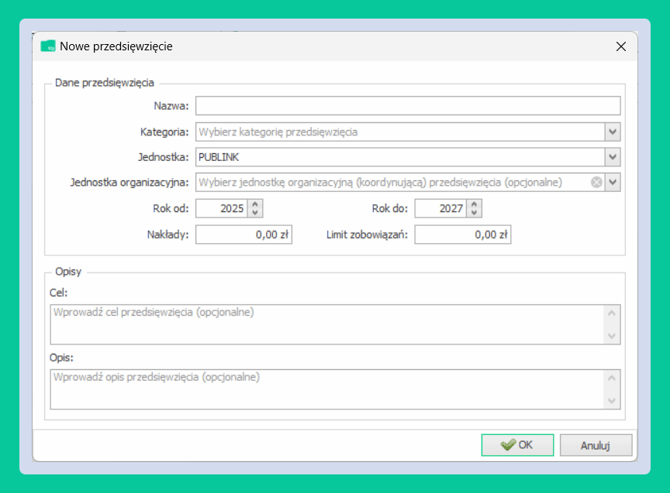Increase the Rok do year value

474,204
